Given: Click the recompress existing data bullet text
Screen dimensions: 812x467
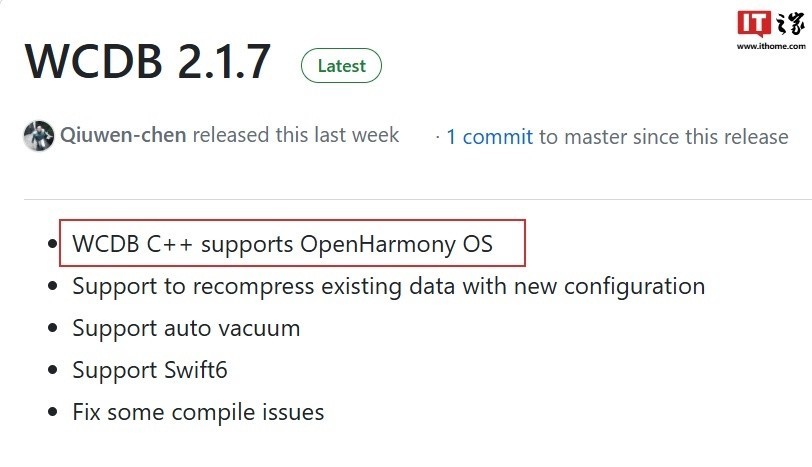Looking at the screenshot, I should 388,286.
